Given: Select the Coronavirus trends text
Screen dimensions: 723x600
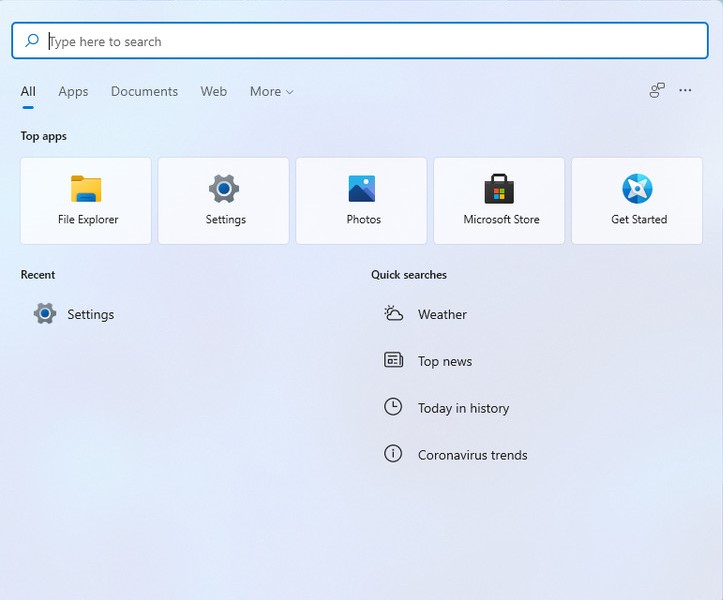Looking at the screenshot, I should point(473,455).
